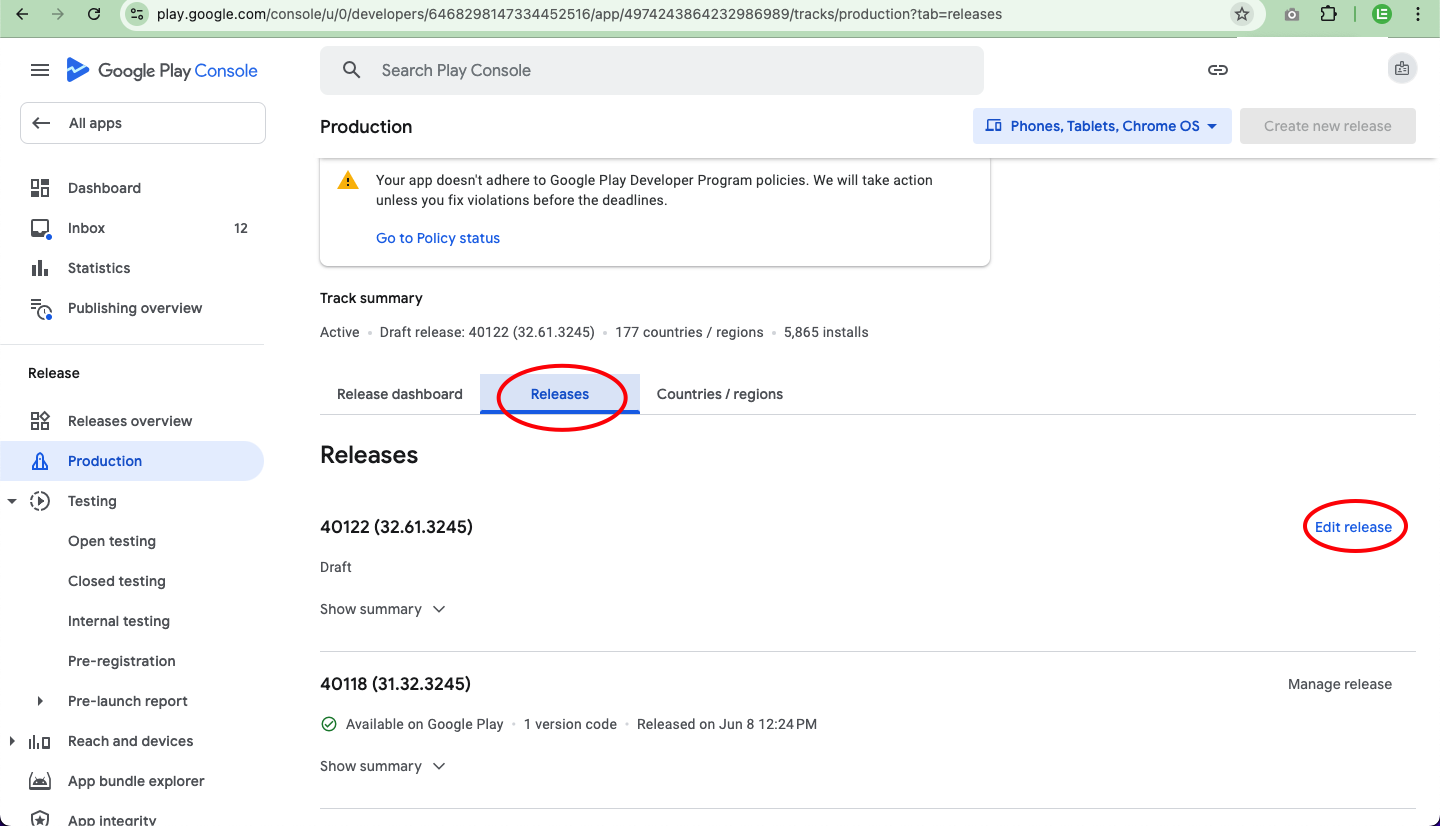This screenshot has height=826, width=1440.
Task: Click the Google Play Console logo
Action: pos(162,70)
